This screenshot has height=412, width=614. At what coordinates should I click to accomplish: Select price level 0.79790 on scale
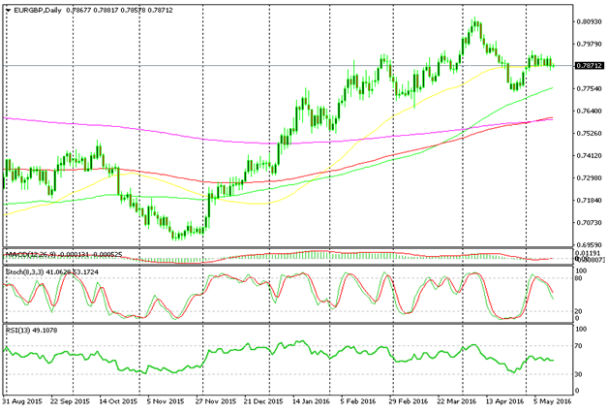point(589,44)
